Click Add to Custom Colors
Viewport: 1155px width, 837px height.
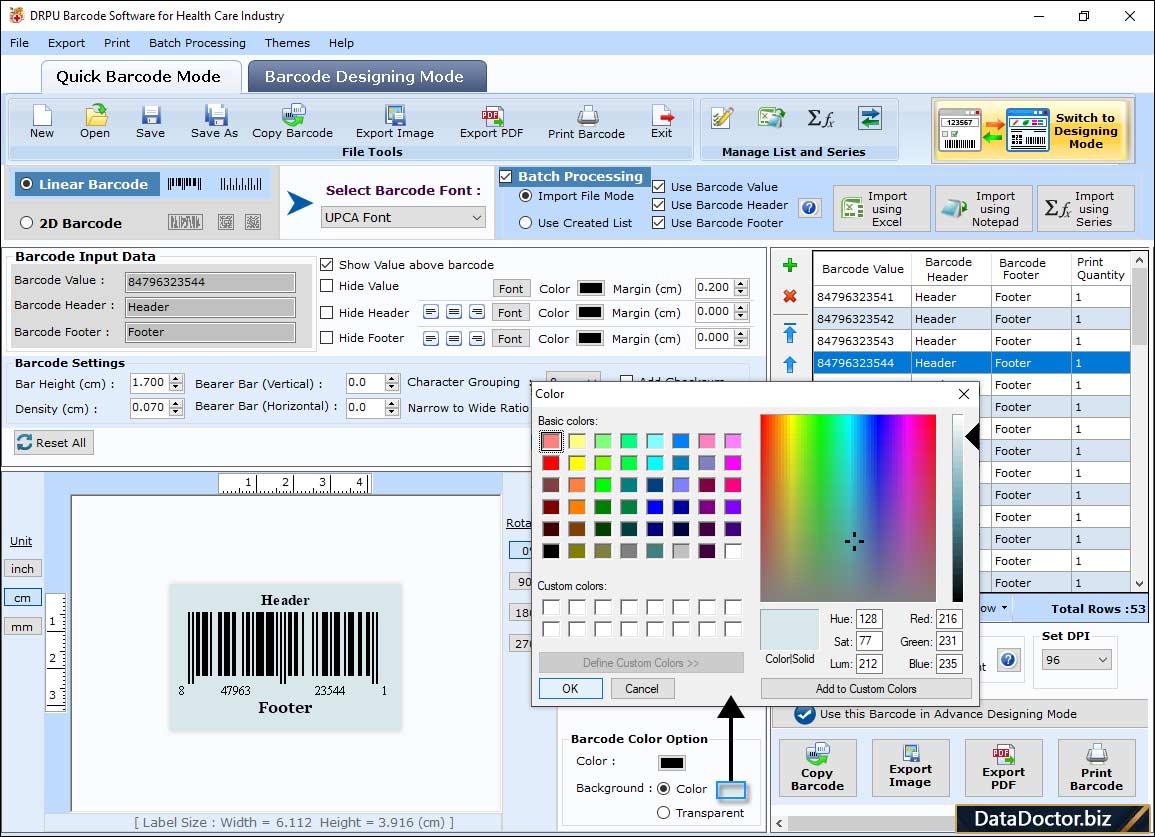pos(866,688)
